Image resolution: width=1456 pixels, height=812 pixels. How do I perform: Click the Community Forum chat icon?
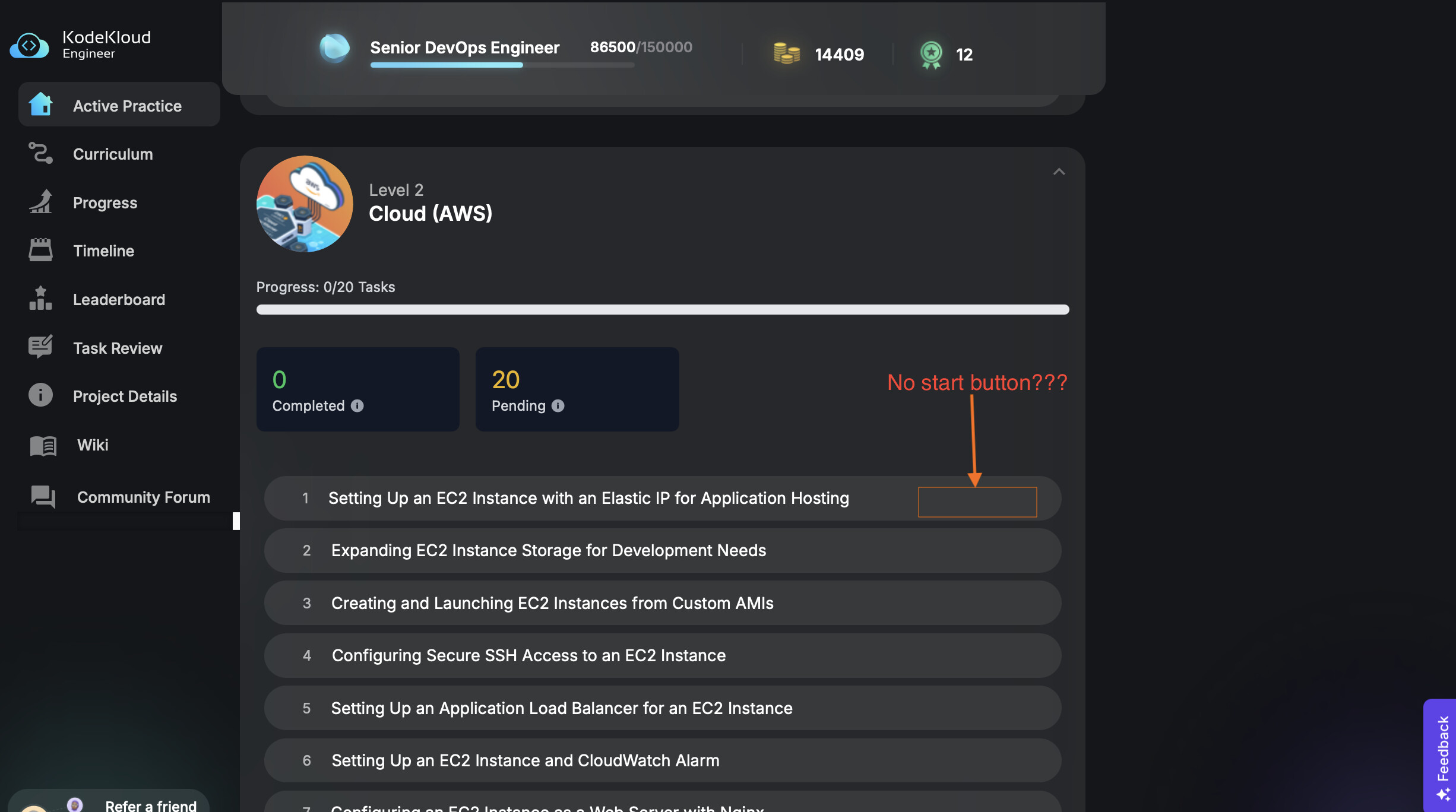(43, 497)
